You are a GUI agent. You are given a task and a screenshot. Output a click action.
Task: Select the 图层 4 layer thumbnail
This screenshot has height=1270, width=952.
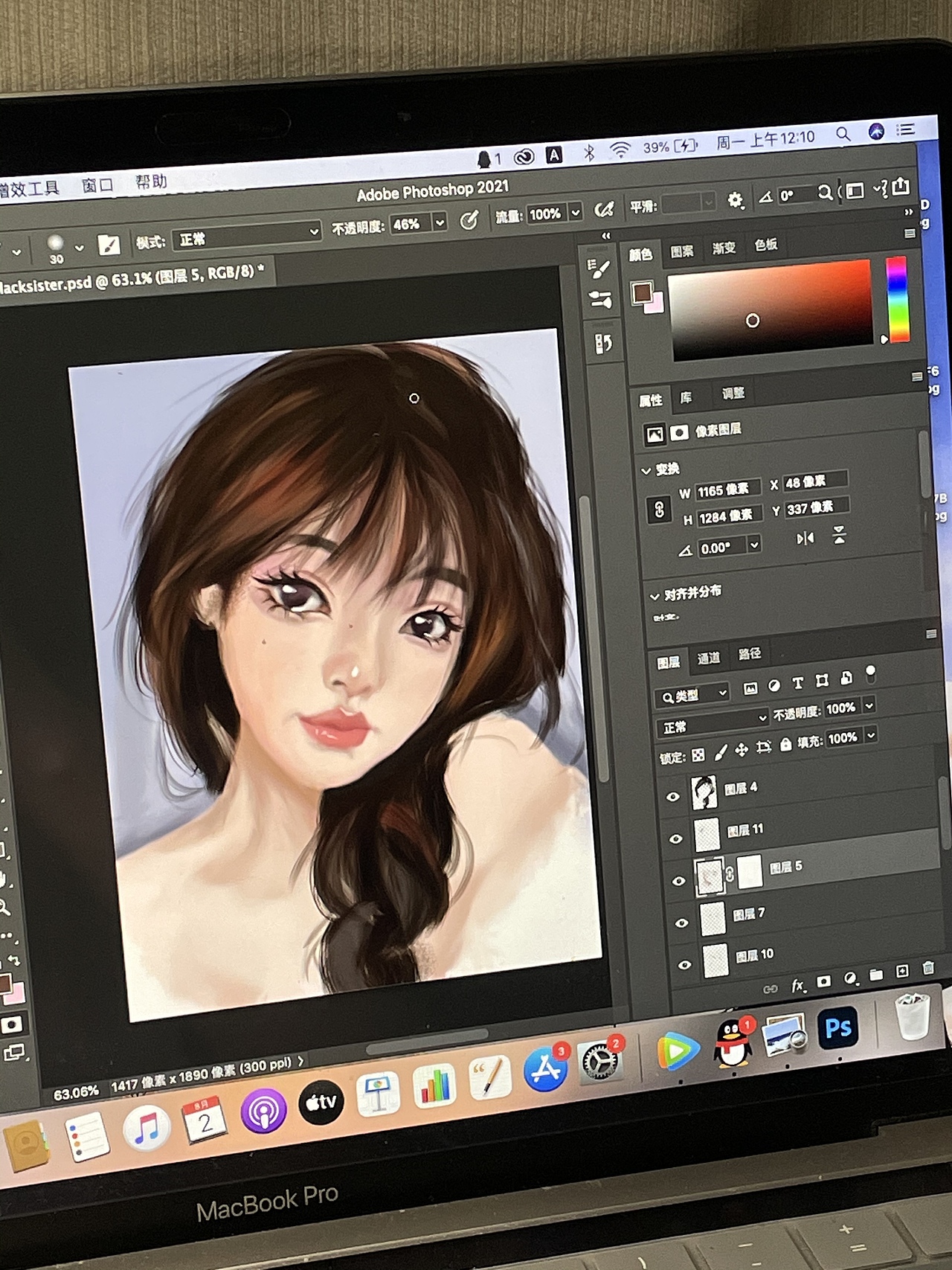tap(704, 792)
